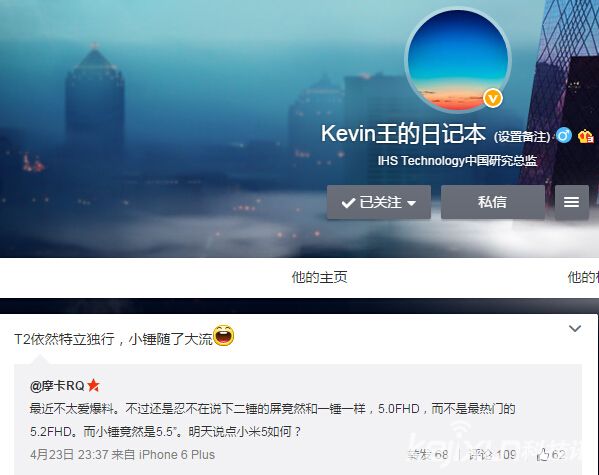
Task: Open the hamburger more-options menu button
Action: [571, 202]
